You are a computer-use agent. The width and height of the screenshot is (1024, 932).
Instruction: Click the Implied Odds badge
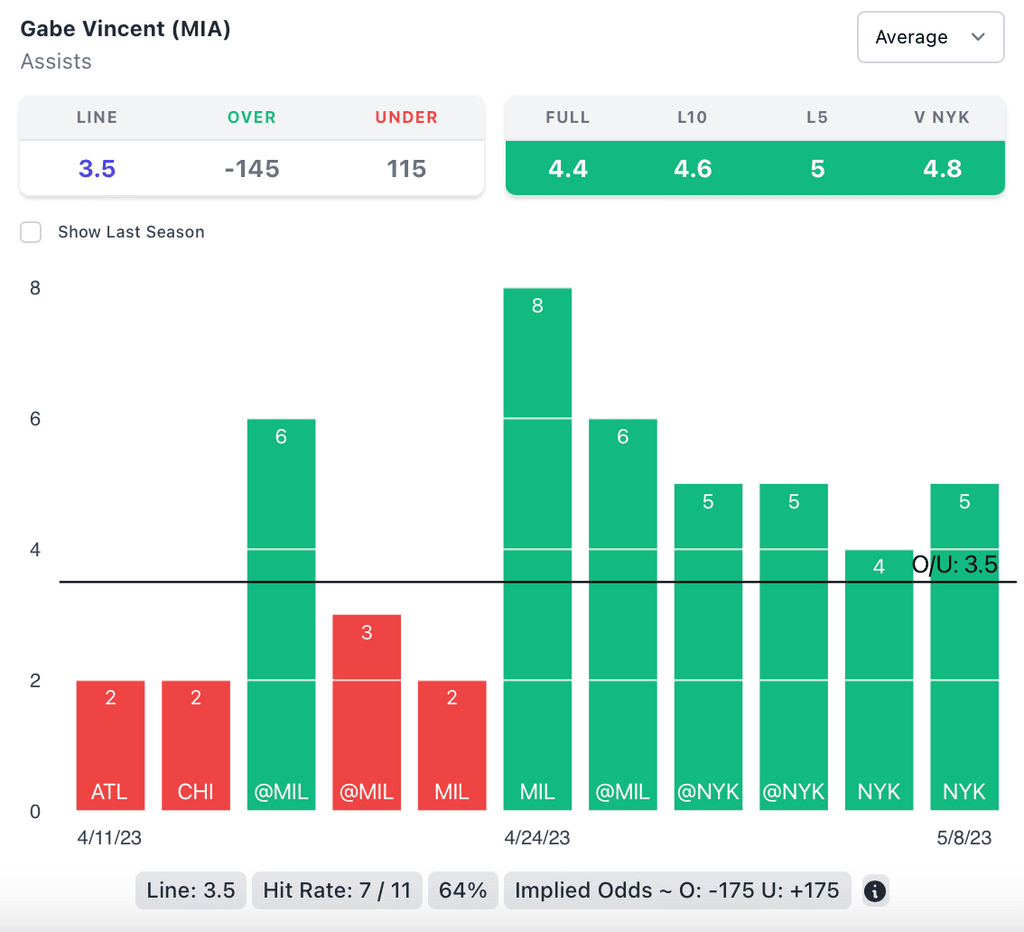tap(677, 890)
